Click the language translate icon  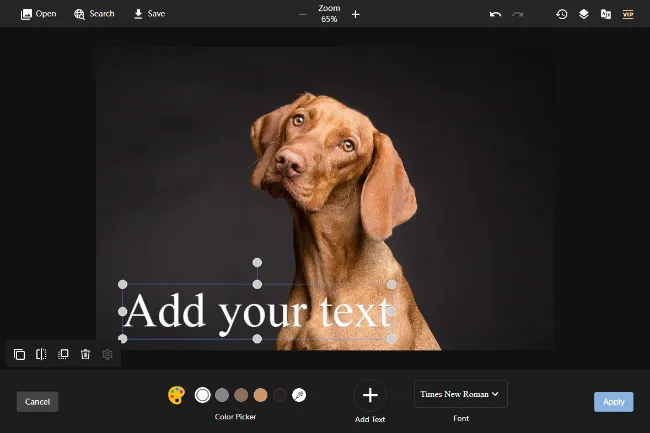pyautogui.click(x=605, y=14)
